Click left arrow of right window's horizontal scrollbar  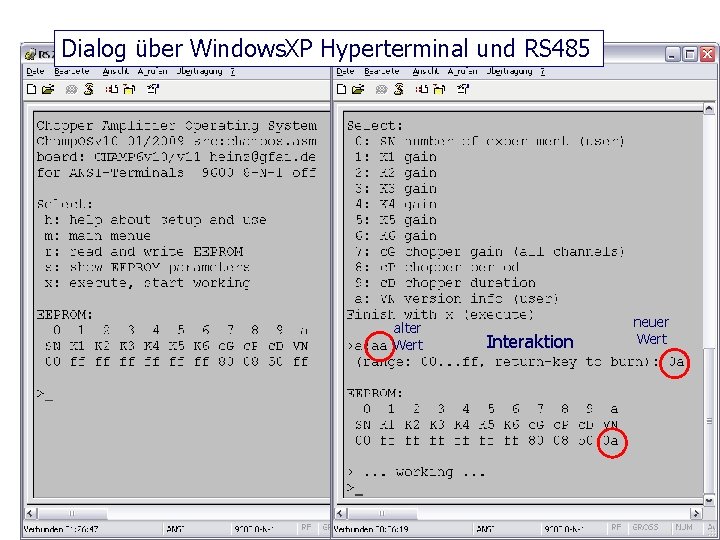340,513
